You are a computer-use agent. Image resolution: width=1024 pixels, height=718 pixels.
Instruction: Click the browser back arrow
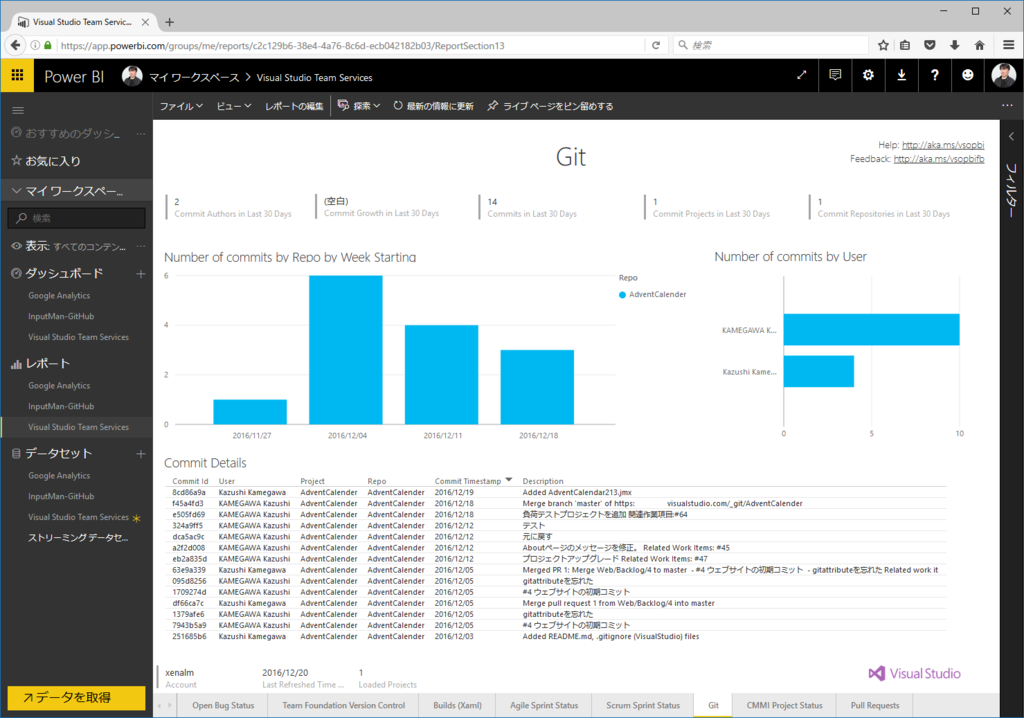pyautogui.click(x=15, y=45)
